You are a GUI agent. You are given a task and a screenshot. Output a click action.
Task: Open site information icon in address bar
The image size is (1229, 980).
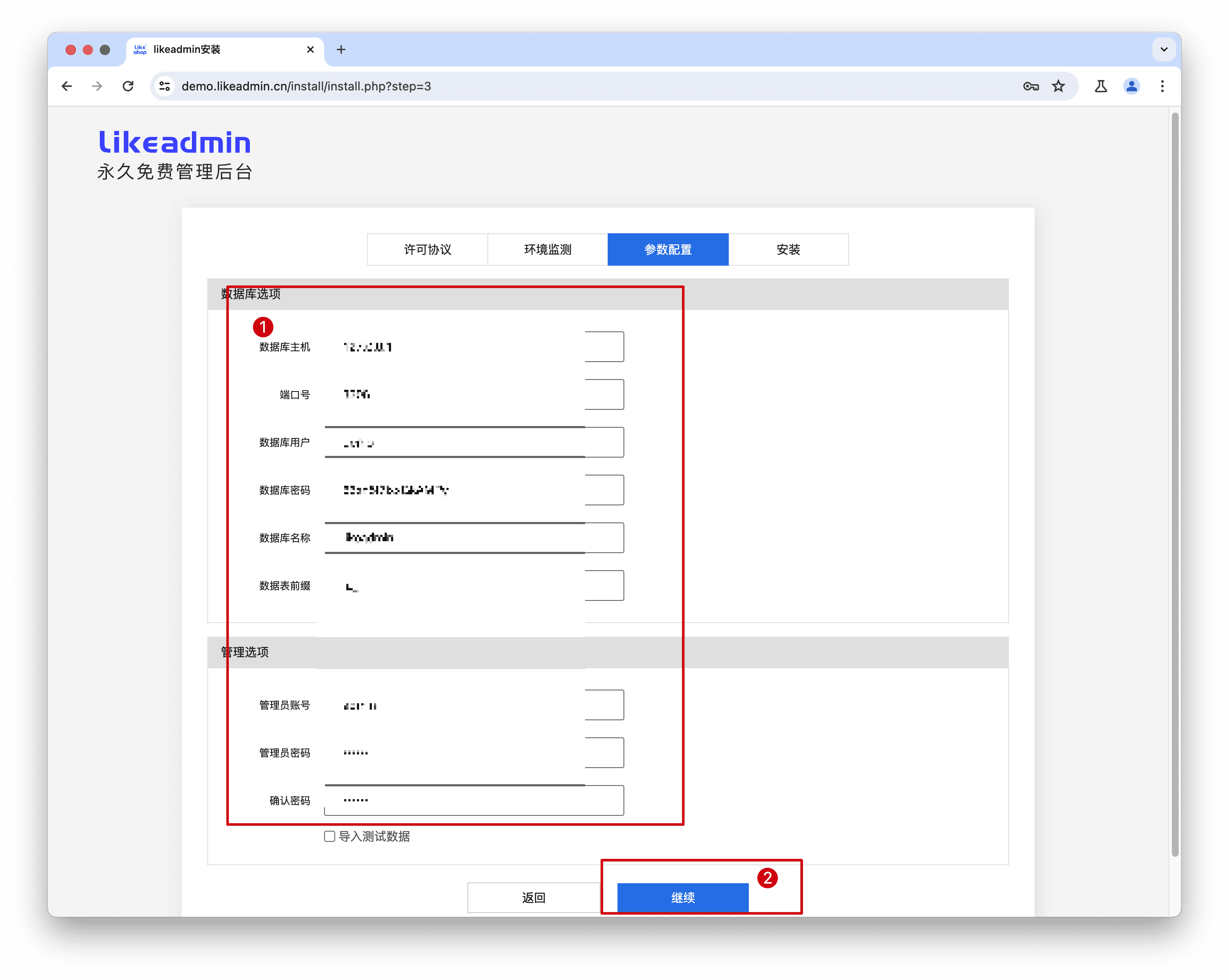click(x=165, y=86)
